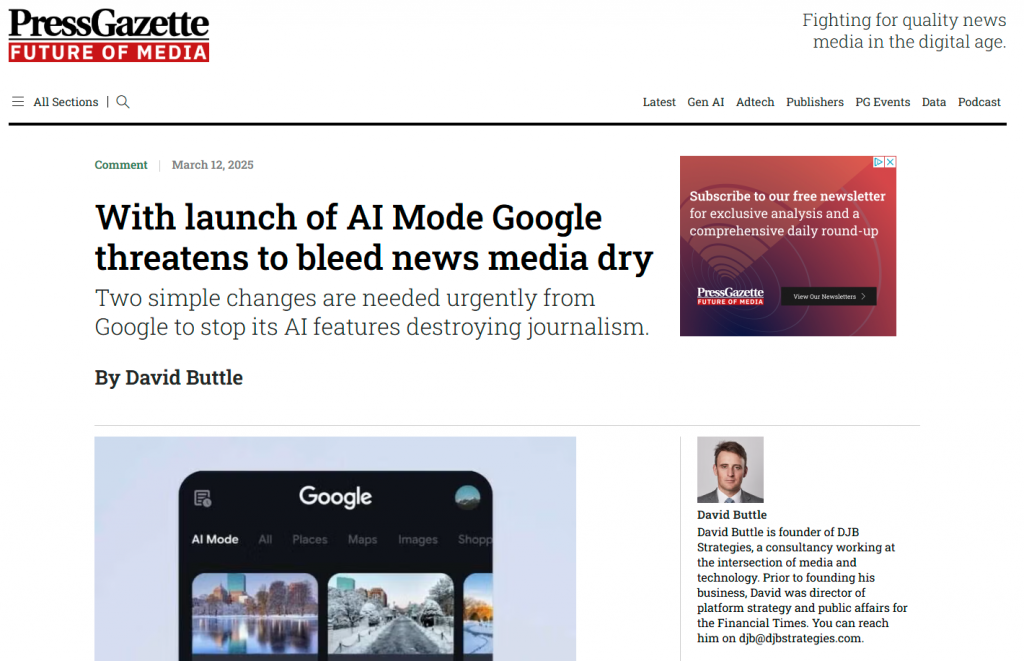
Task: Click the author bio paragraph text
Action: coord(802,585)
